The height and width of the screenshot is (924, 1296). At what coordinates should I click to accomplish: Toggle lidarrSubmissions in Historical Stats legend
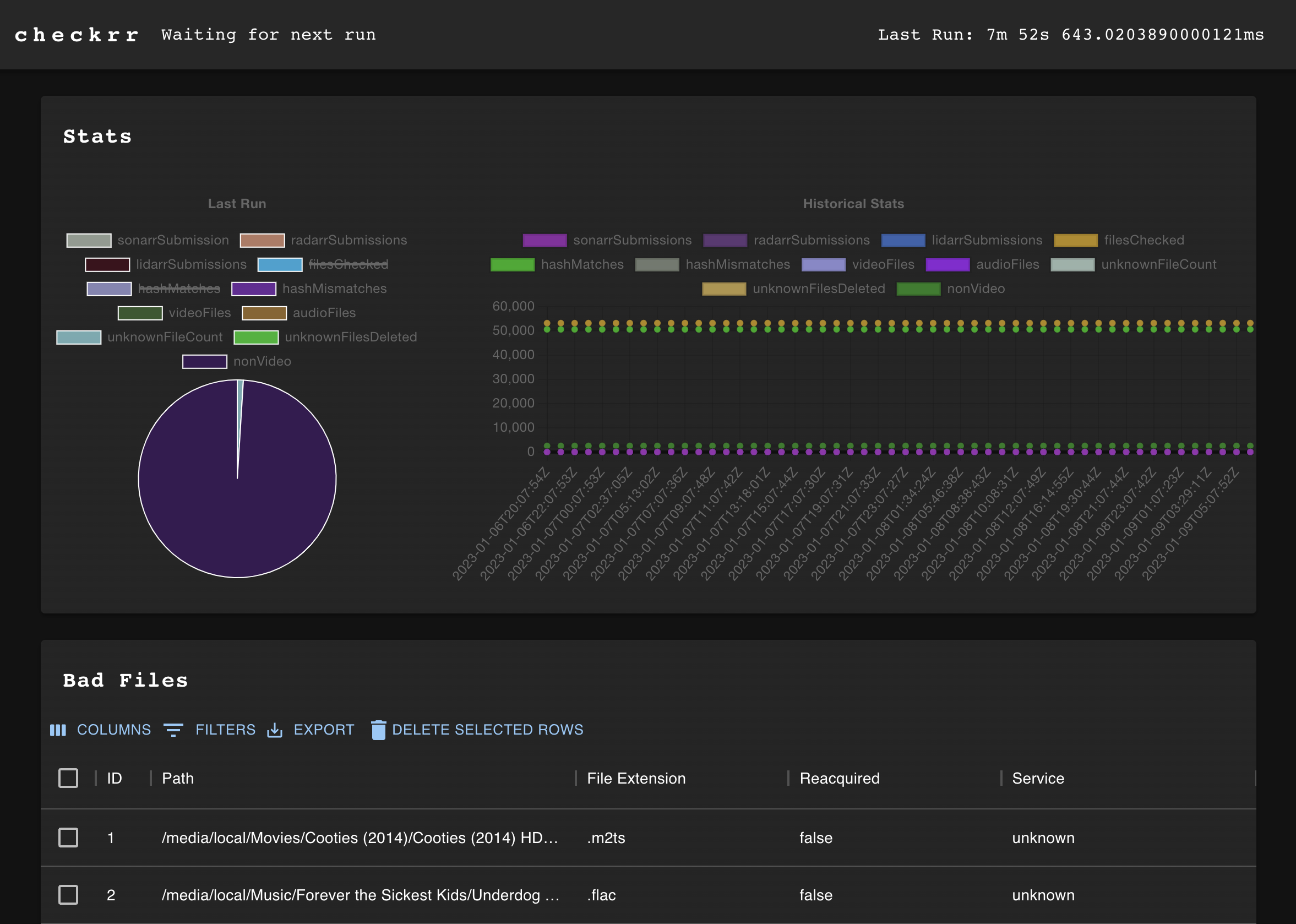[x=961, y=240]
